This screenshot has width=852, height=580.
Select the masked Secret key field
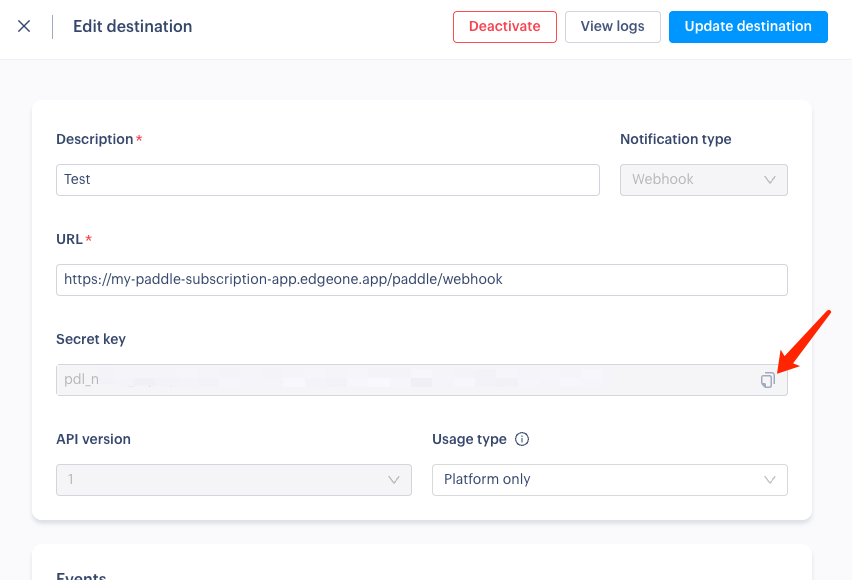400,380
